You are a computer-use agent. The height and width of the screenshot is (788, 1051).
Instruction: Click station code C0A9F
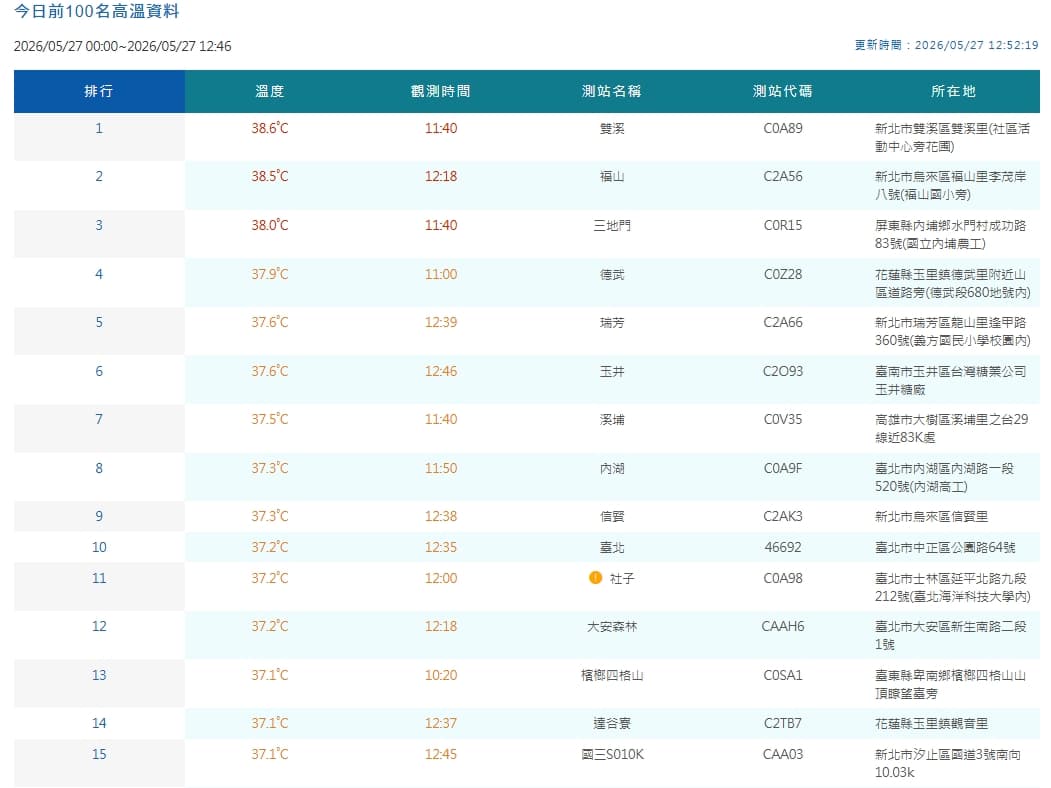coord(783,469)
